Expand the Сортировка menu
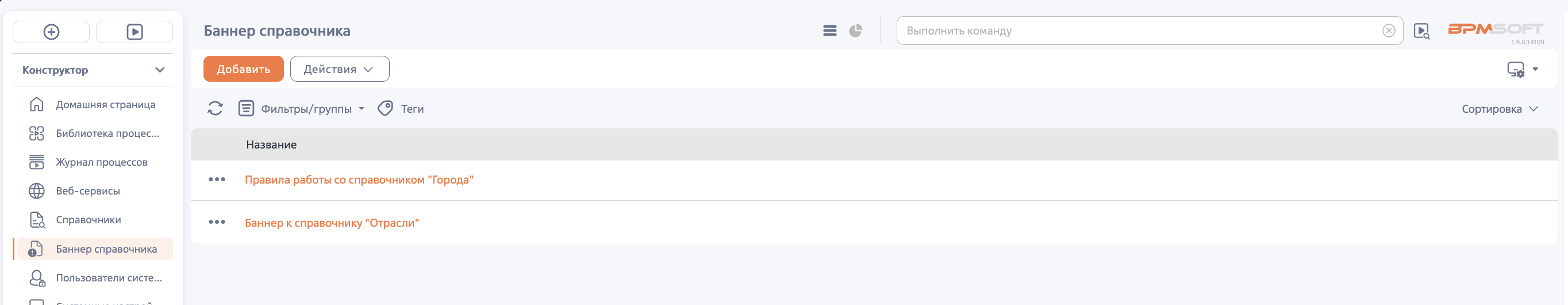 pyautogui.click(x=1500, y=109)
